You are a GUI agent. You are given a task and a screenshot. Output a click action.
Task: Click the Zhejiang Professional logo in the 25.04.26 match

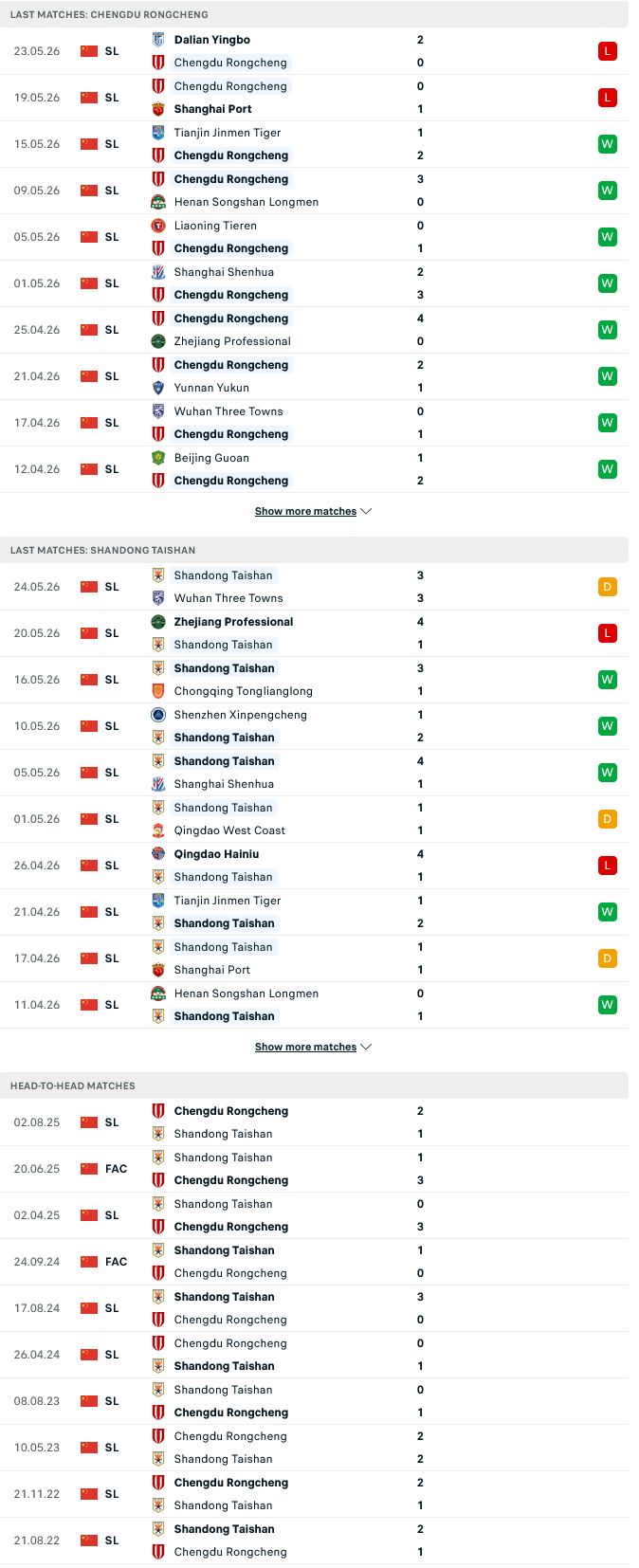(158, 341)
